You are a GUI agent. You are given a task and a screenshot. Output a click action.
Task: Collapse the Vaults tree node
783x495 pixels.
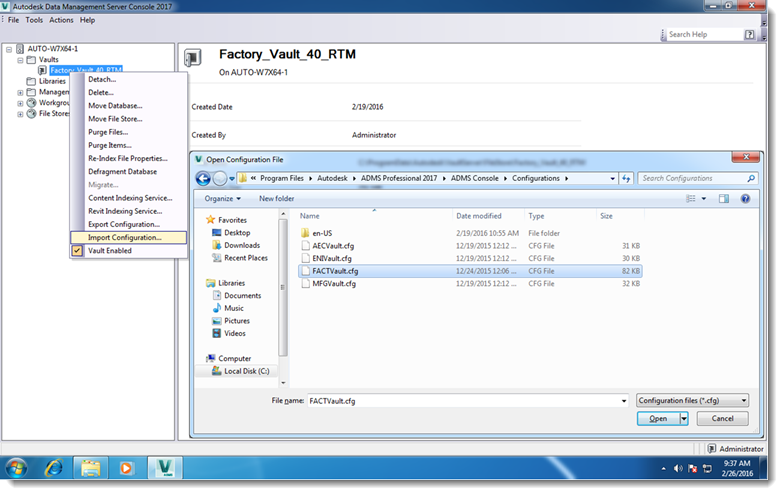pos(20,60)
